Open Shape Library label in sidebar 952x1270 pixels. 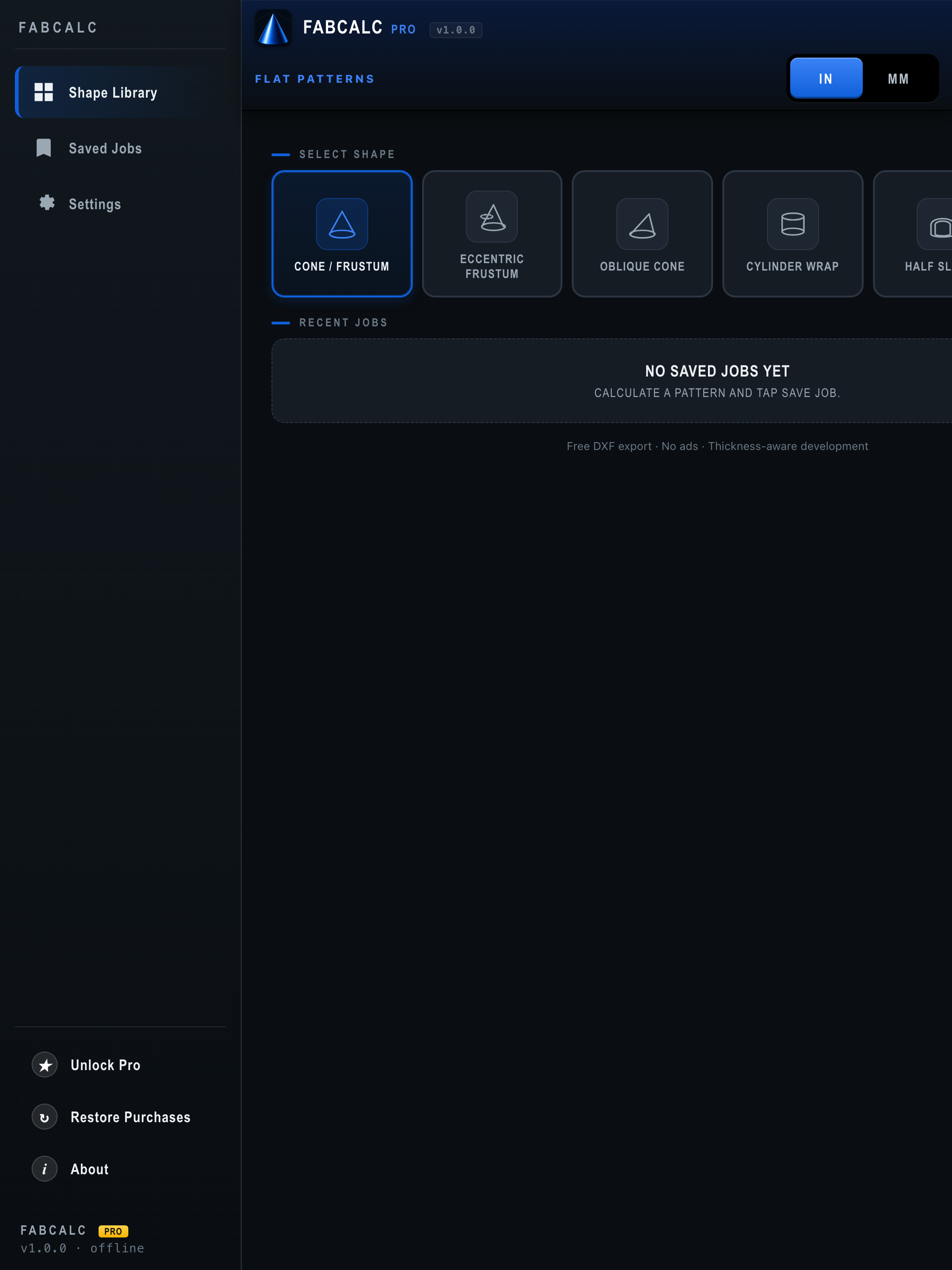click(113, 93)
